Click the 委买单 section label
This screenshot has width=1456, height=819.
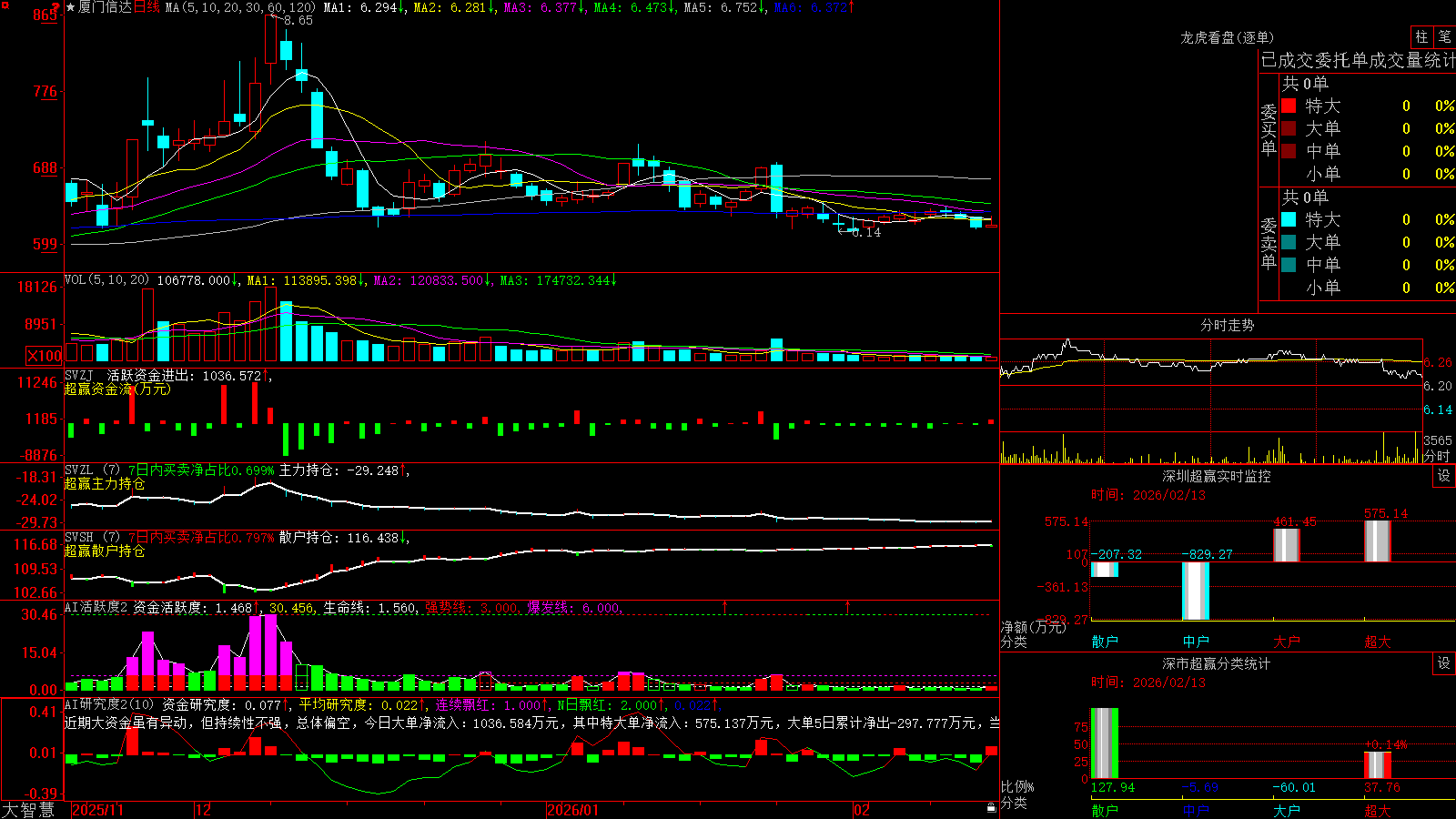pos(1269,129)
